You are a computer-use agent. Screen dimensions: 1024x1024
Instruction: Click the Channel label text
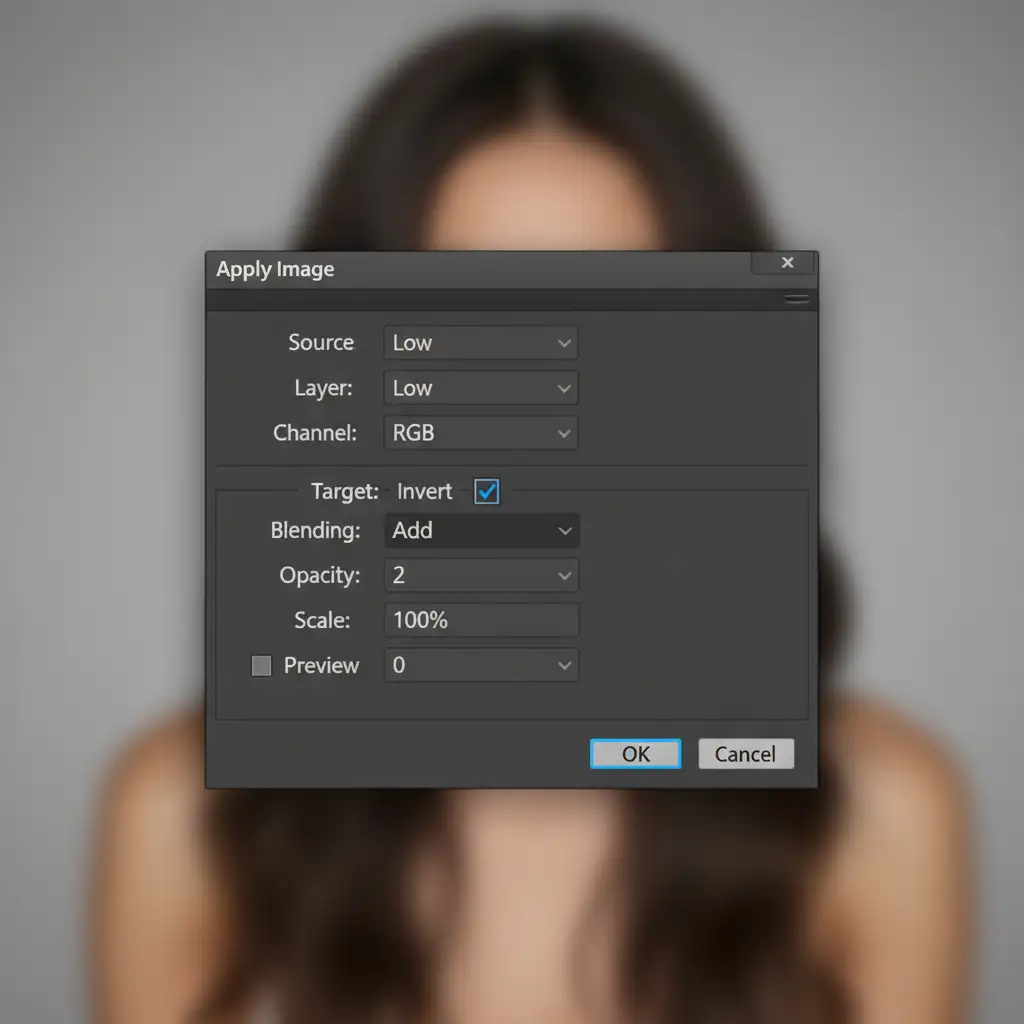tap(315, 433)
